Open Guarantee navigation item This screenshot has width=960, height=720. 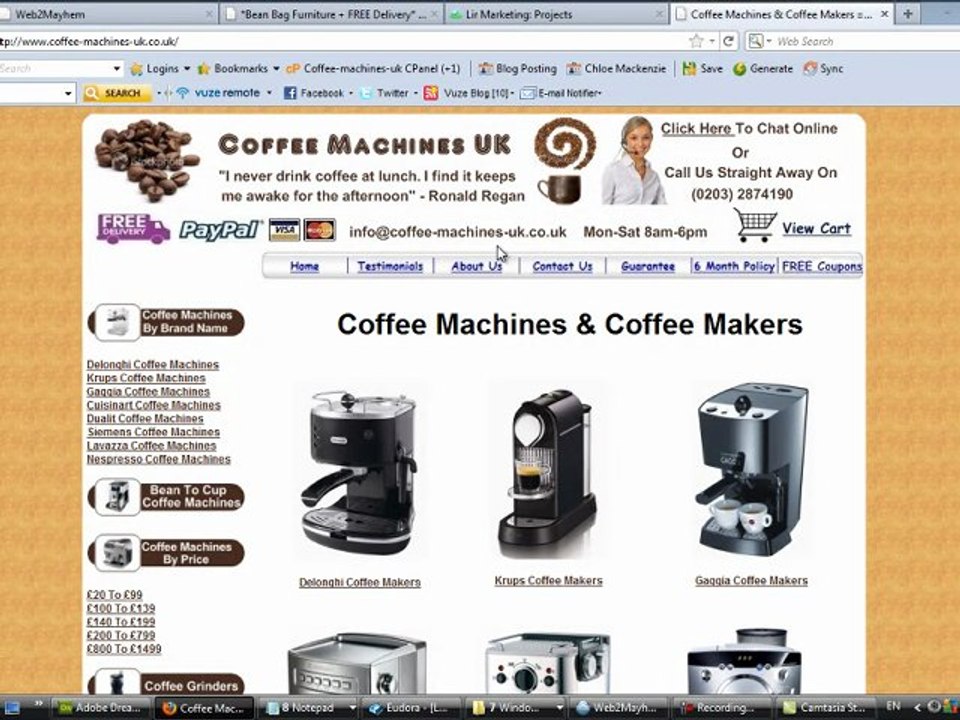648,266
